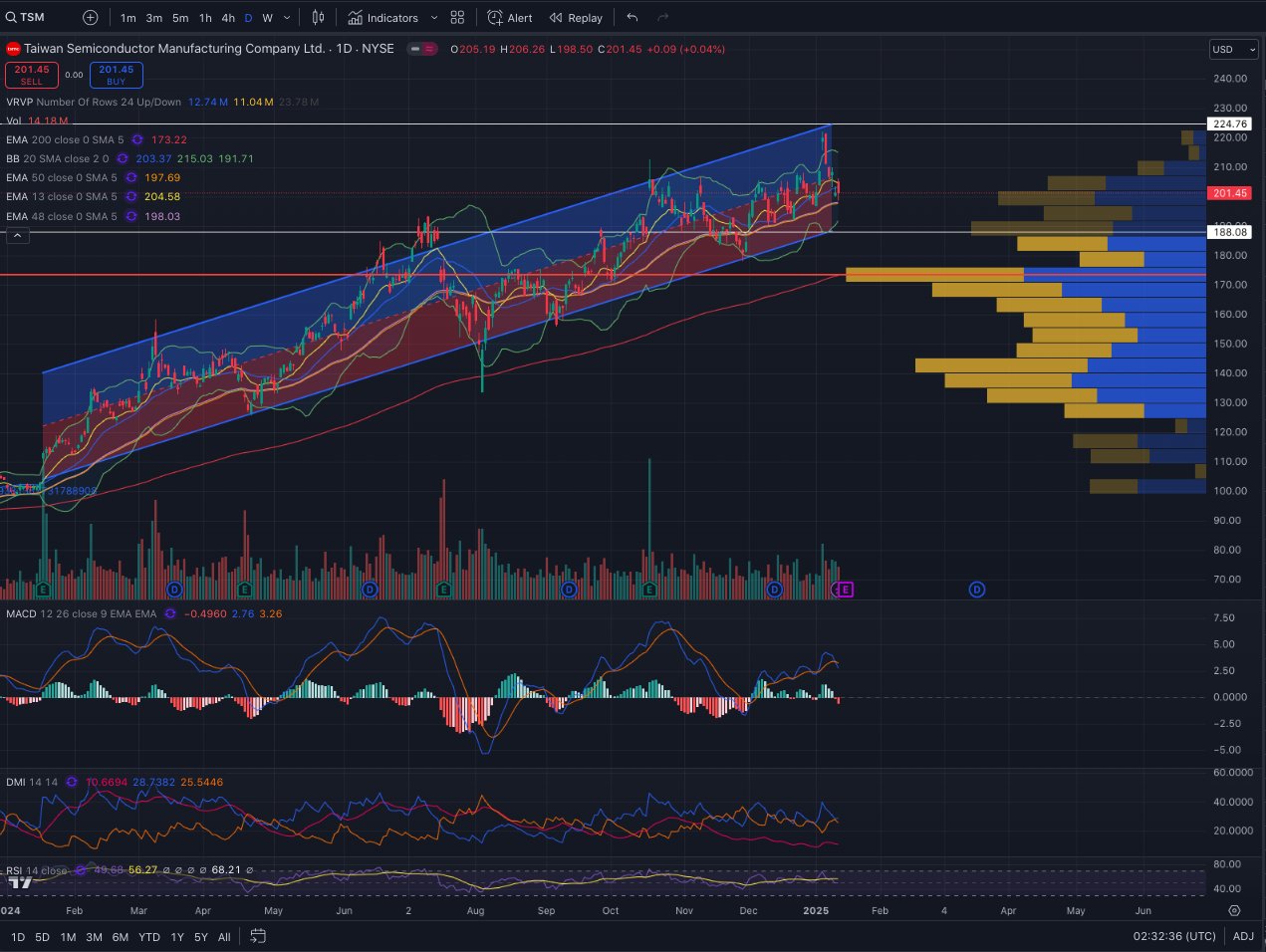Undo the last chart action
1266x952 pixels.
click(633, 17)
